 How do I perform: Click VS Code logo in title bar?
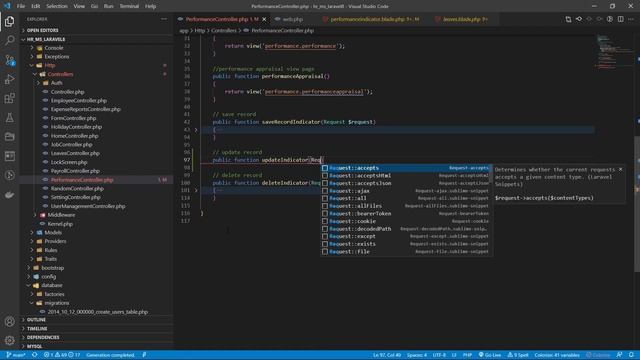(x=7, y=6)
